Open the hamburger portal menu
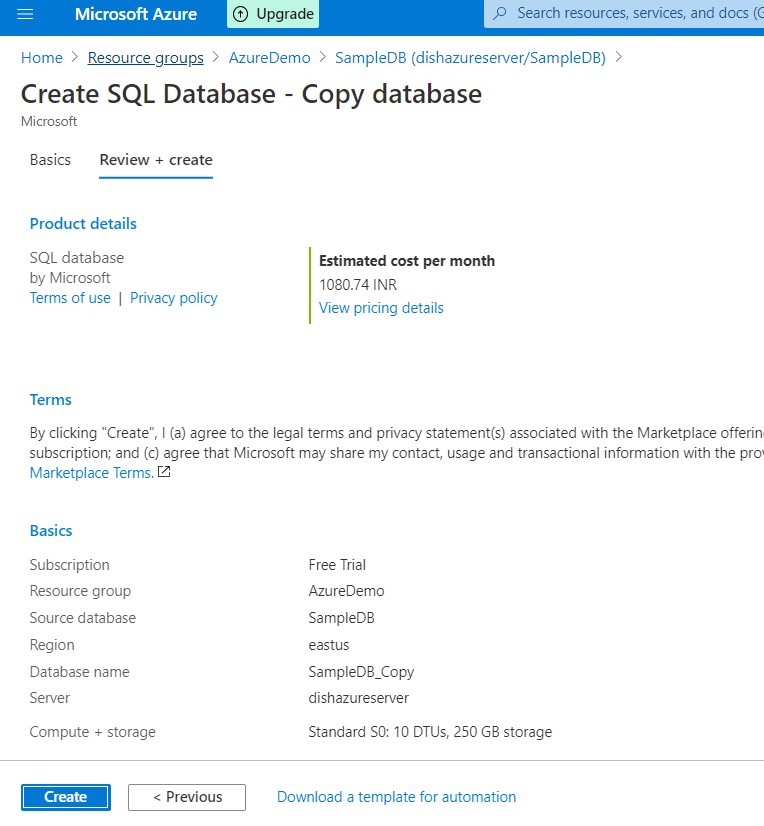Image resolution: width=764 pixels, height=826 pixels. pos(25,14)
